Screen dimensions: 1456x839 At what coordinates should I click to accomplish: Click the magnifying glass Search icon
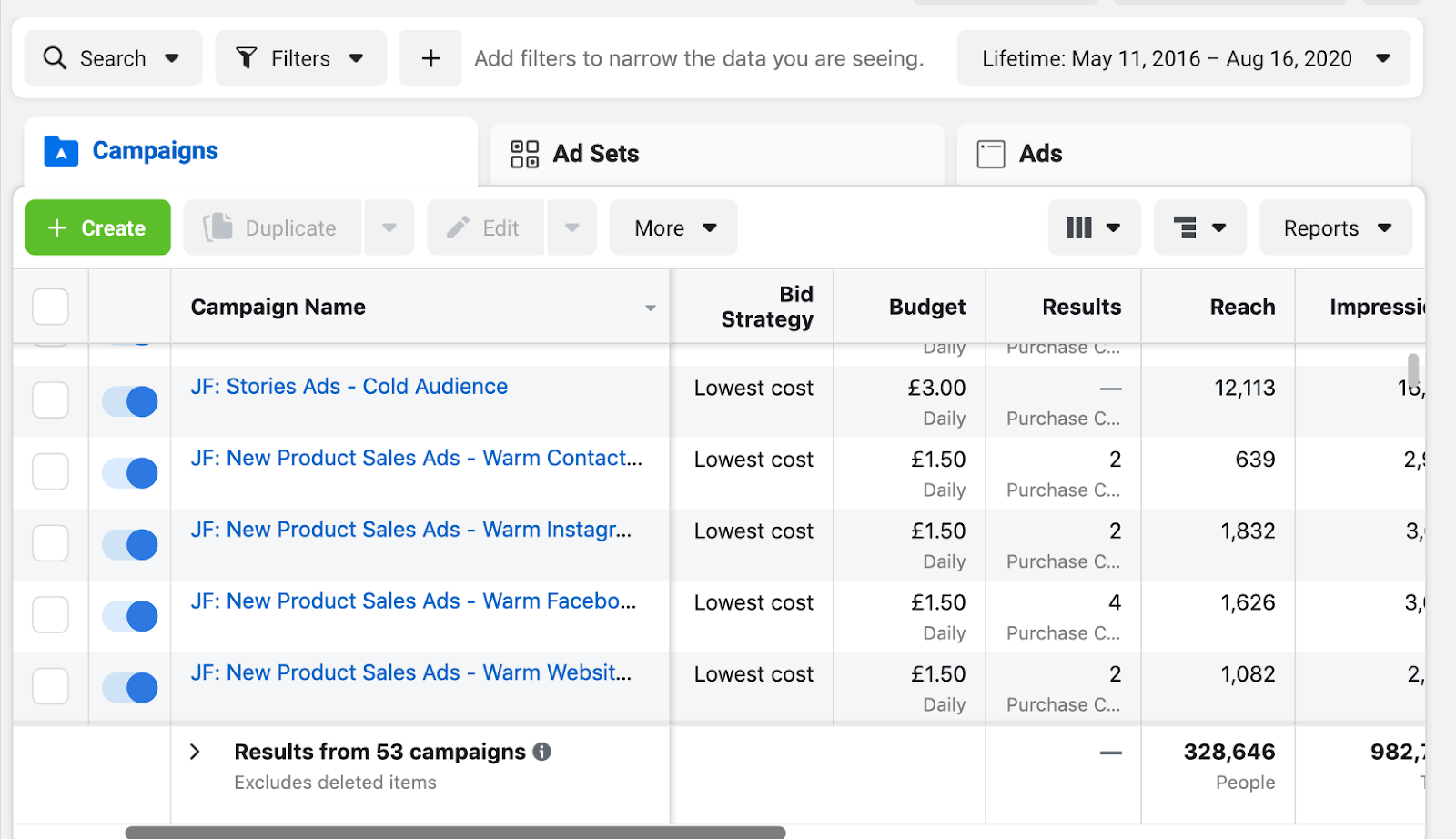click(56, 58)
